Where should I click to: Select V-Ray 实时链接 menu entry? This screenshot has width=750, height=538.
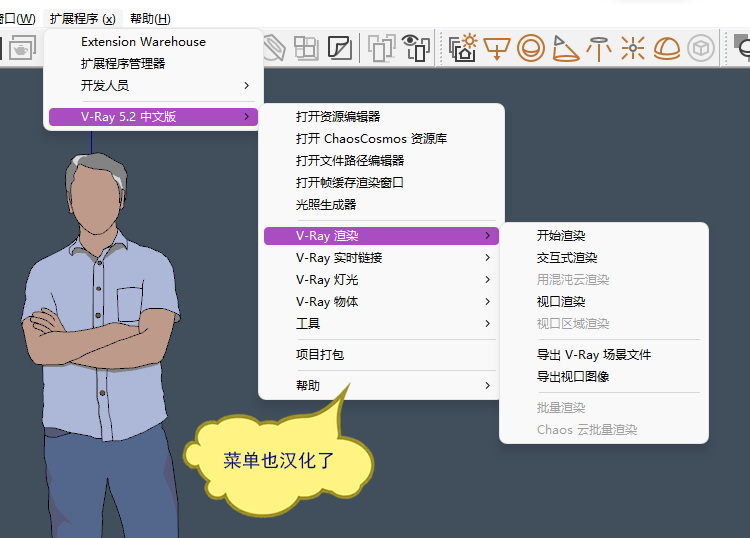click(x=381, y=258)
